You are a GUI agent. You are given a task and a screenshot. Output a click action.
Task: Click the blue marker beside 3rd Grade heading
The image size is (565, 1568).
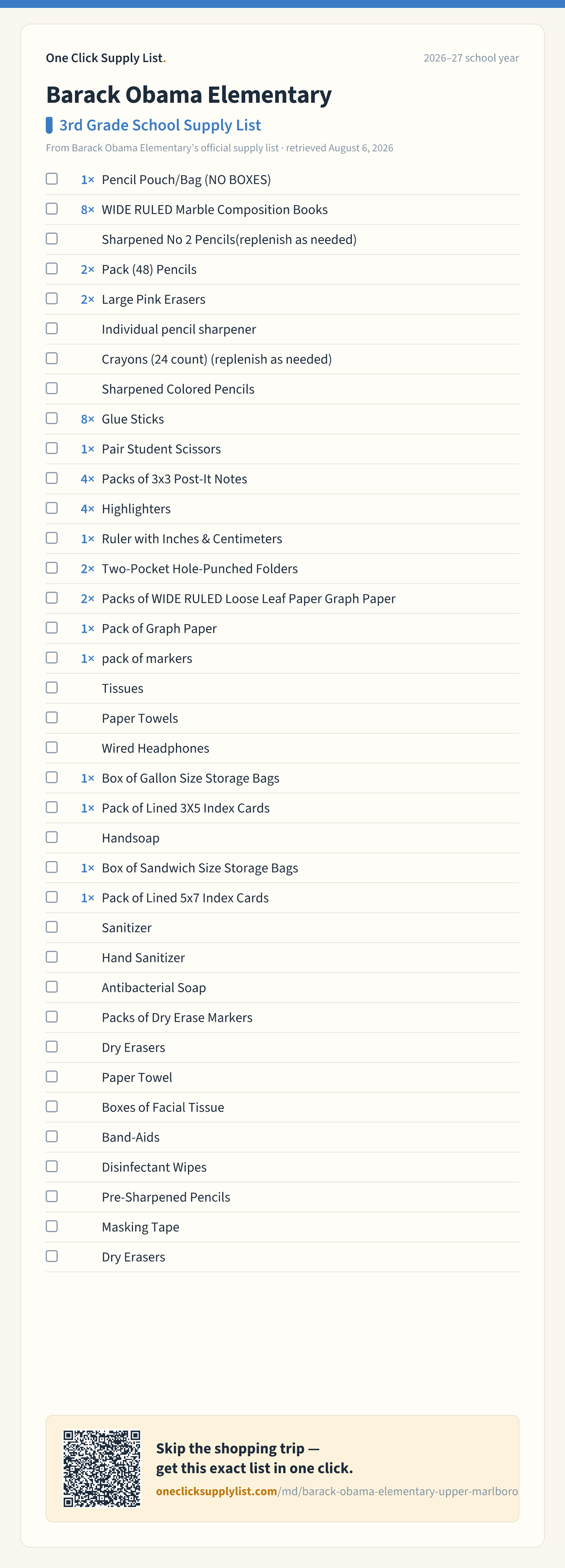point(49,125)
